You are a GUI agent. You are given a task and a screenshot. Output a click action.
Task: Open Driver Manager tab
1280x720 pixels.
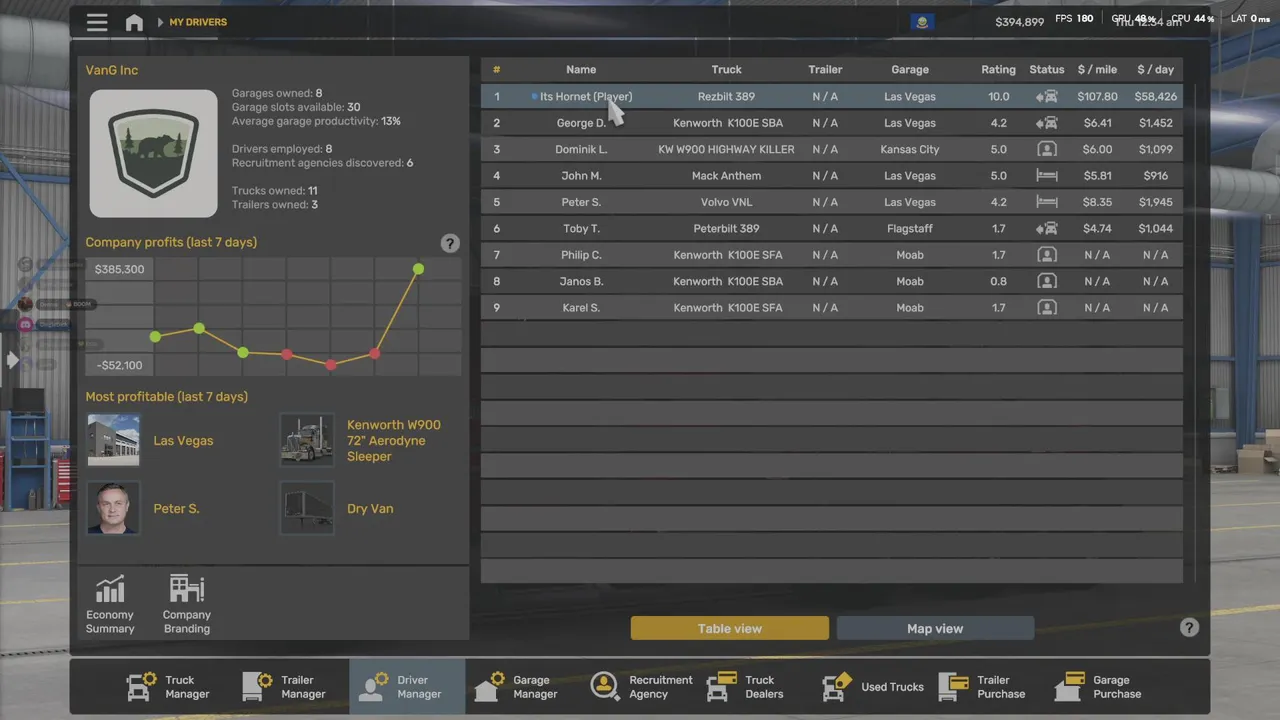point(407,686)
